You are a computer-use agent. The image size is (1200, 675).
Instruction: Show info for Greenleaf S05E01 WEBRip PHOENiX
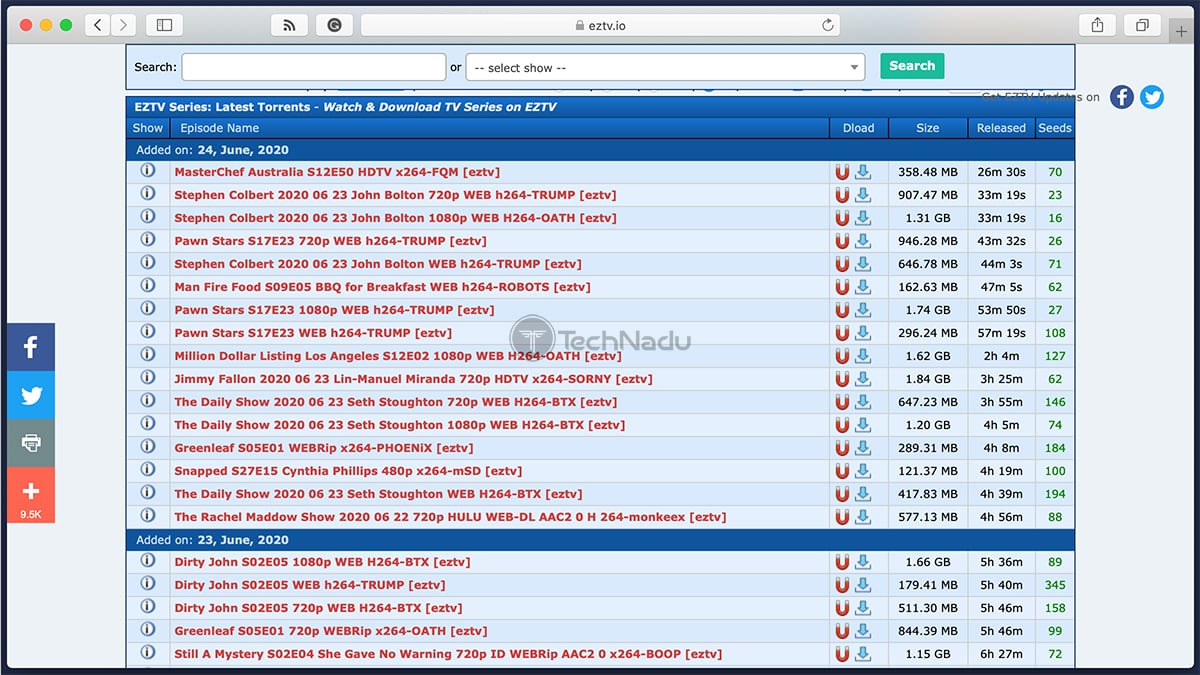(x=148, y=447)
